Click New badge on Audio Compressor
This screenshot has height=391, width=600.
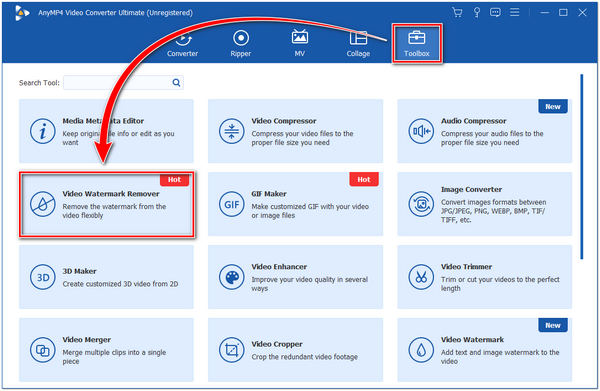coord(553,107)
